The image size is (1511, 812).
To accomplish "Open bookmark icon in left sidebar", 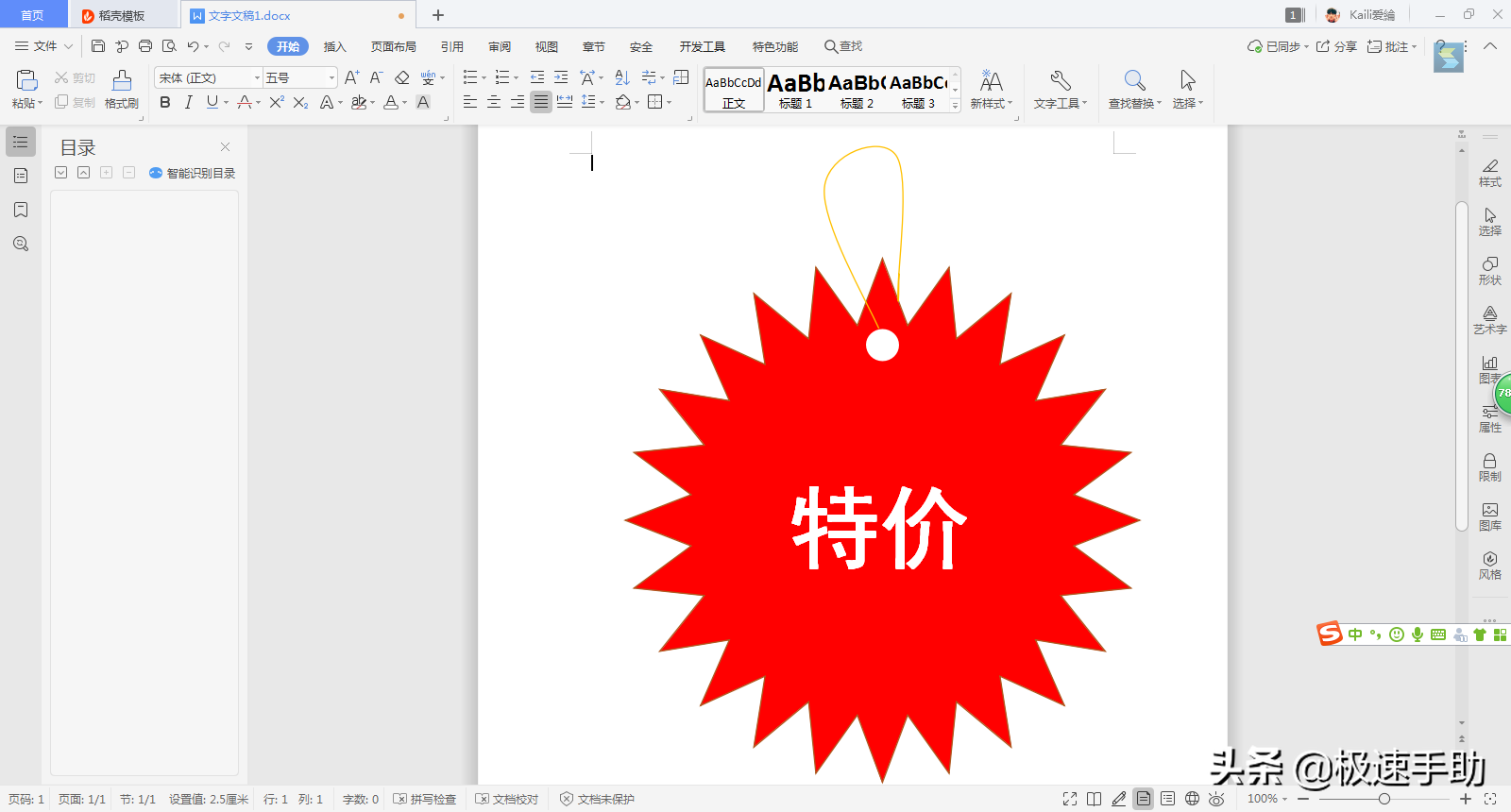I will click(x=21, y=210).
